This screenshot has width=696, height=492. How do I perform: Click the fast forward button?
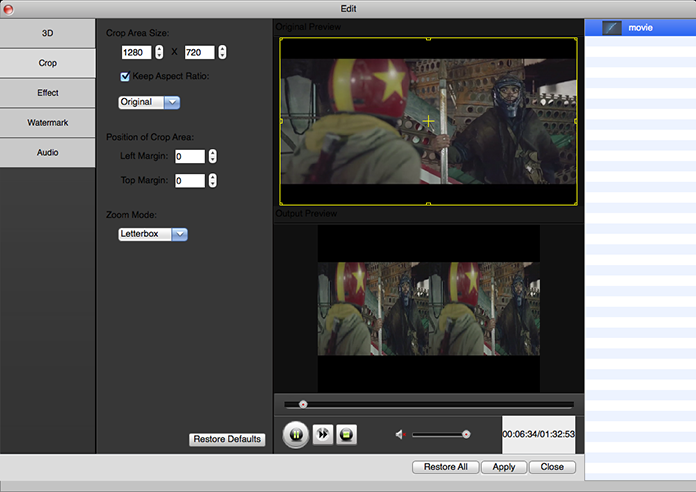[323, 434]
